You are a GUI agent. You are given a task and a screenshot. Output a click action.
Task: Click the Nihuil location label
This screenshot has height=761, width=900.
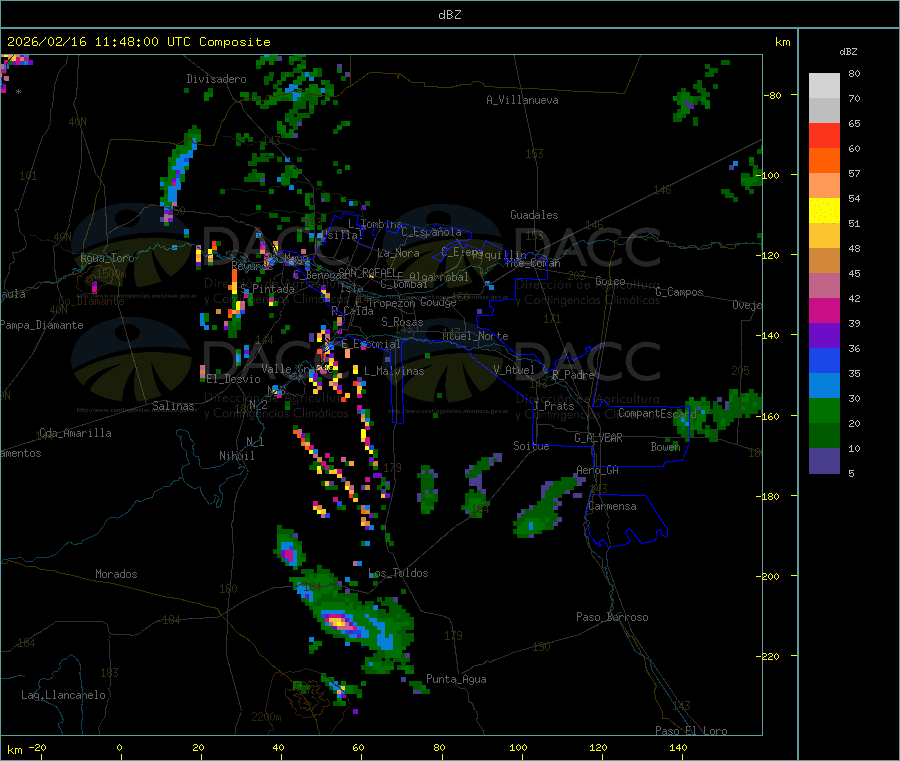pyautogui.click(x=236, y=456)
